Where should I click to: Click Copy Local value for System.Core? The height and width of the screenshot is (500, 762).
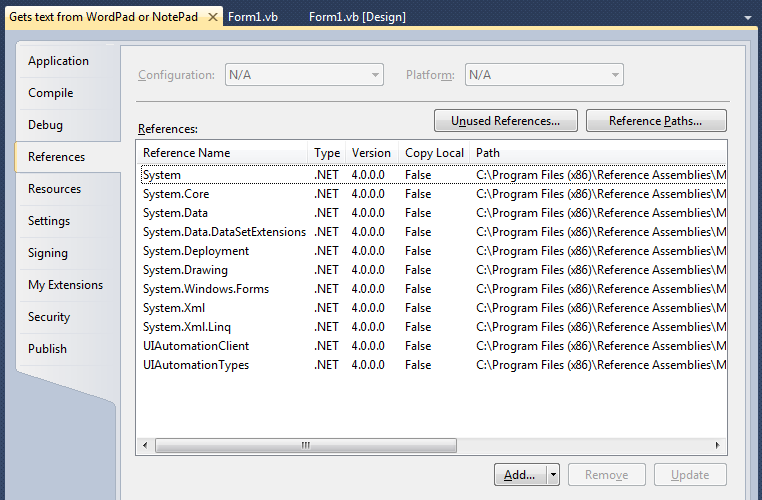[x=418, y=194]
